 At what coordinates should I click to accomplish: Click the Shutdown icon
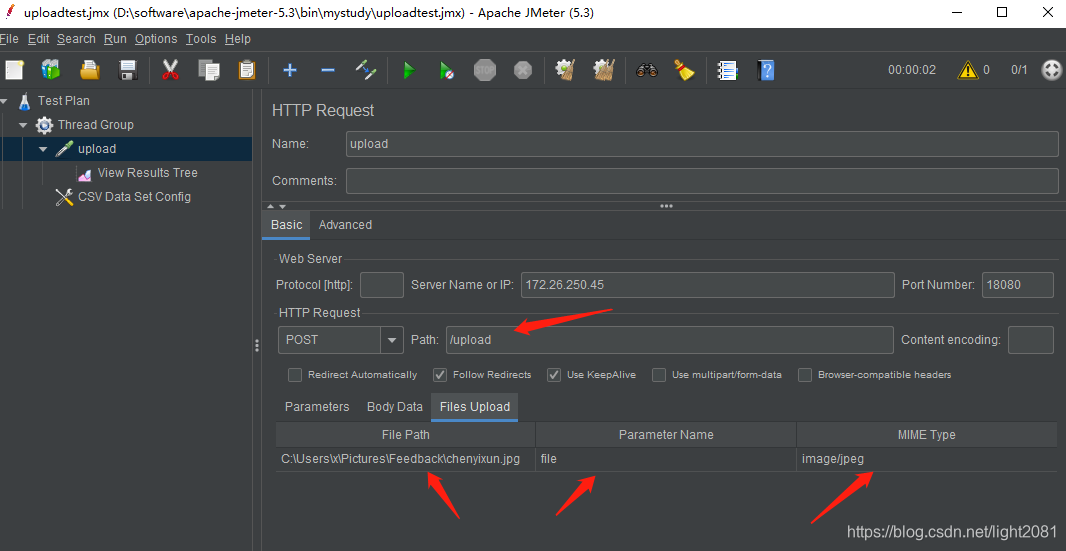point(523,69)
